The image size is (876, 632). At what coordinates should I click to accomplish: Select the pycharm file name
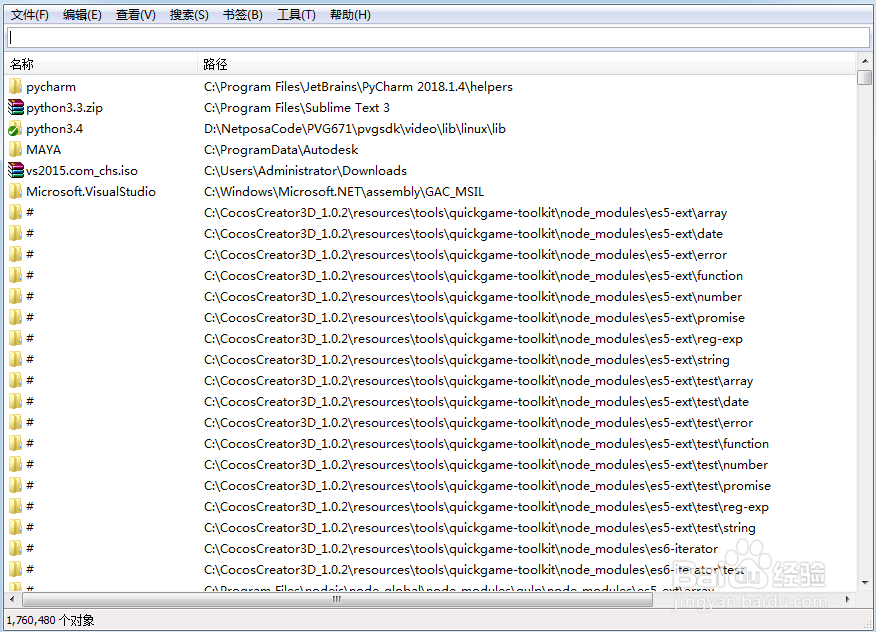tap(51, 87)
